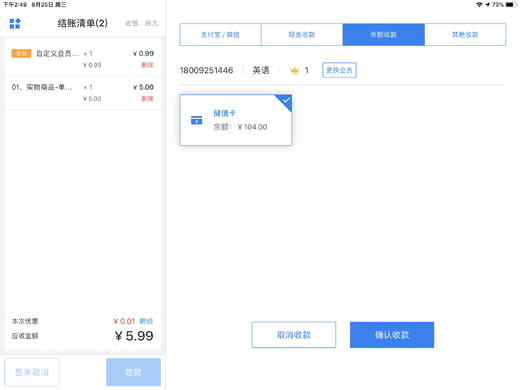Image resolution: width=520 pixels, height=390 pixels.
Task: Click the ¥0.01 discount amount
Action: pyautogui.click(x=124, y=321)
